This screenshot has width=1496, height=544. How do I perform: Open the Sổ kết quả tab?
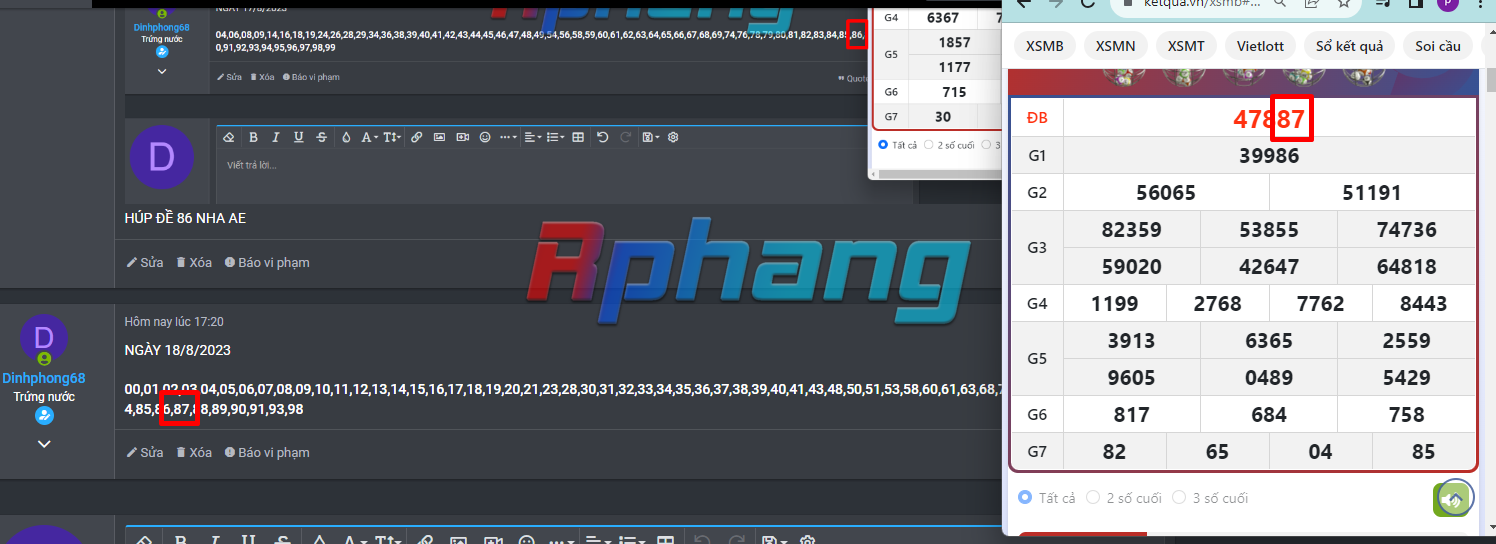pyautogui.click(x=1349, y=46)
